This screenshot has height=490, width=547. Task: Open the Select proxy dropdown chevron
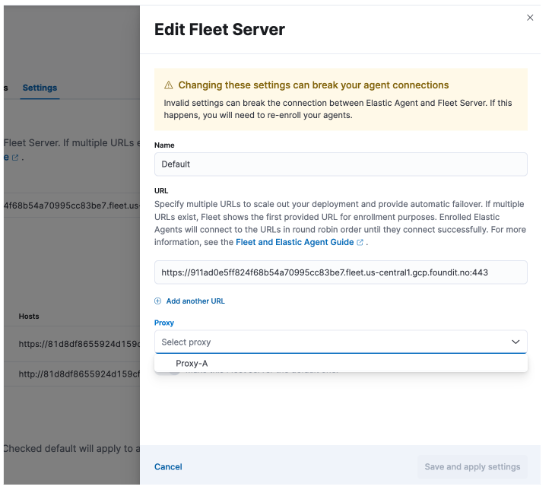(x=515, y=342)
